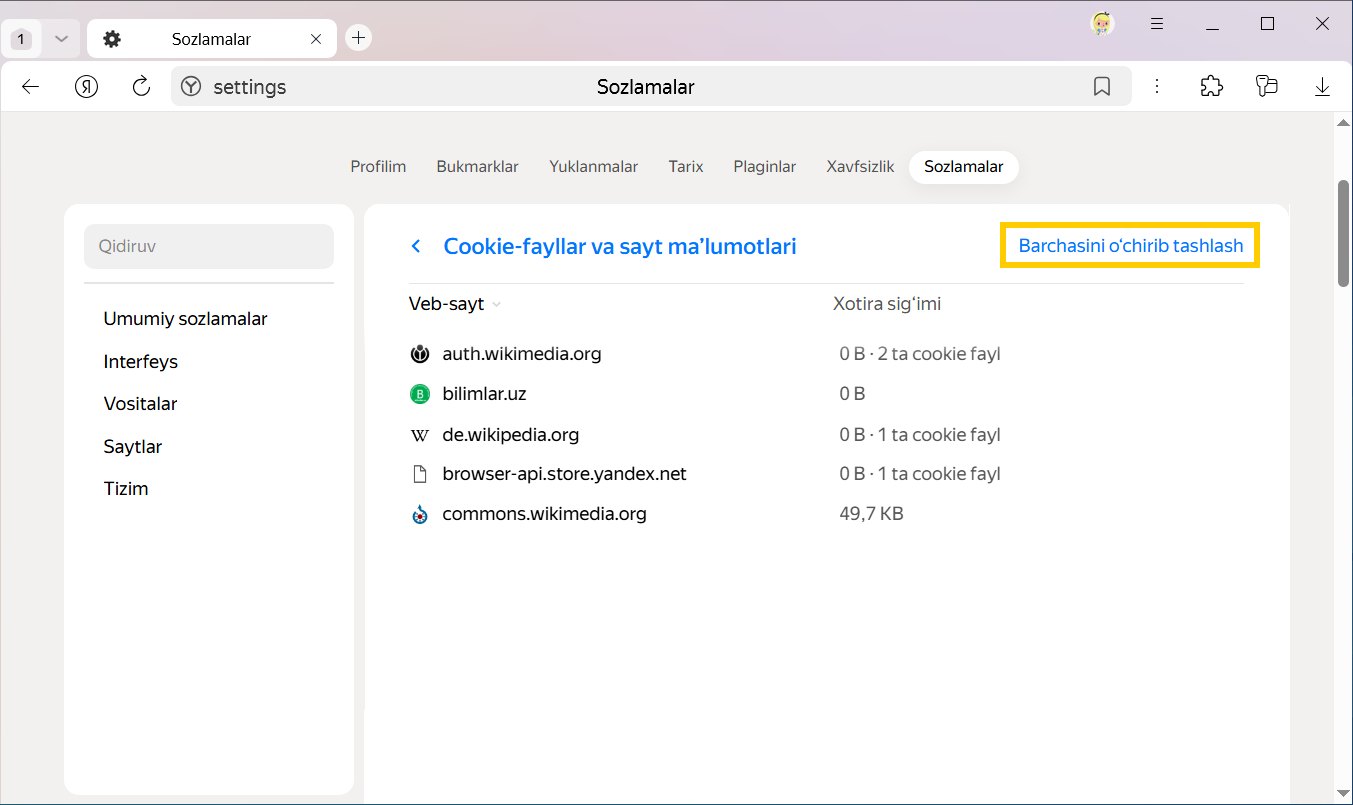Go back using the browser back arrow
Image resolution: width=1353 pixels, height=805 pixels.
pos(30,87)
